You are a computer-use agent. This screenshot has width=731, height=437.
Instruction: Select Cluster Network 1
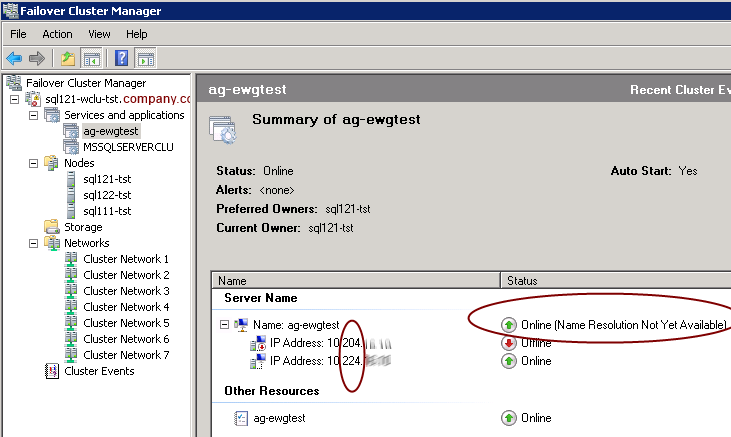point(126,259)
